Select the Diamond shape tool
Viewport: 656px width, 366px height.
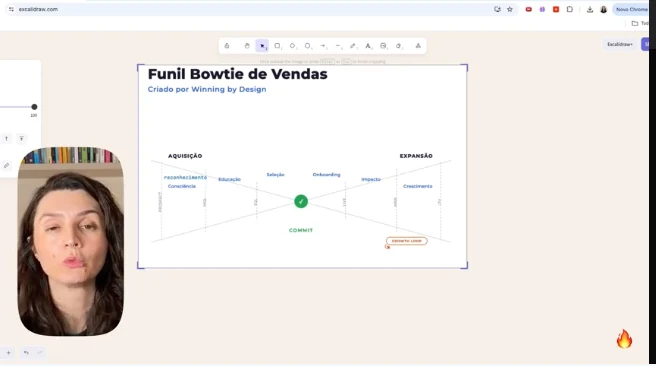pyautogui.click(x=292, y=46)
